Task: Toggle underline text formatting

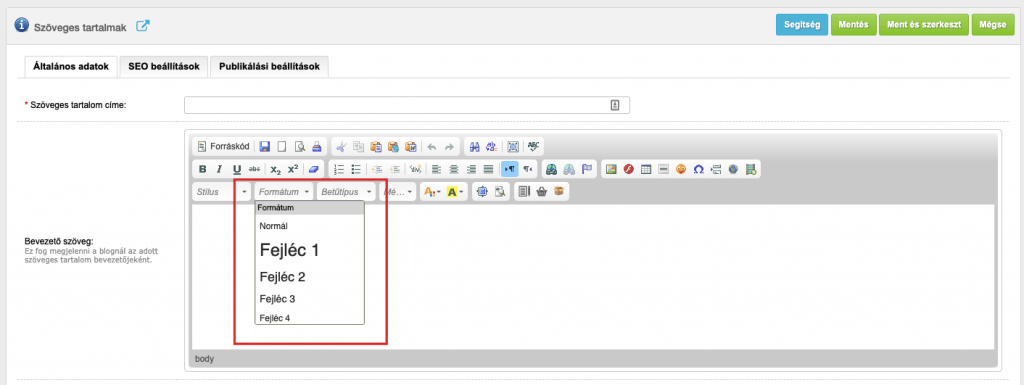Action: (x=236, y=169)
